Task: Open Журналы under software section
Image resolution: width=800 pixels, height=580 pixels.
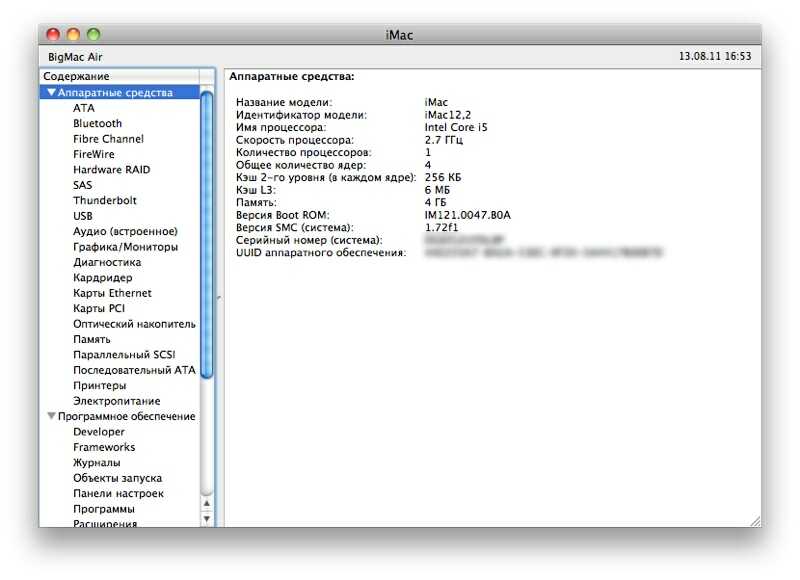Action: (96, 463)
